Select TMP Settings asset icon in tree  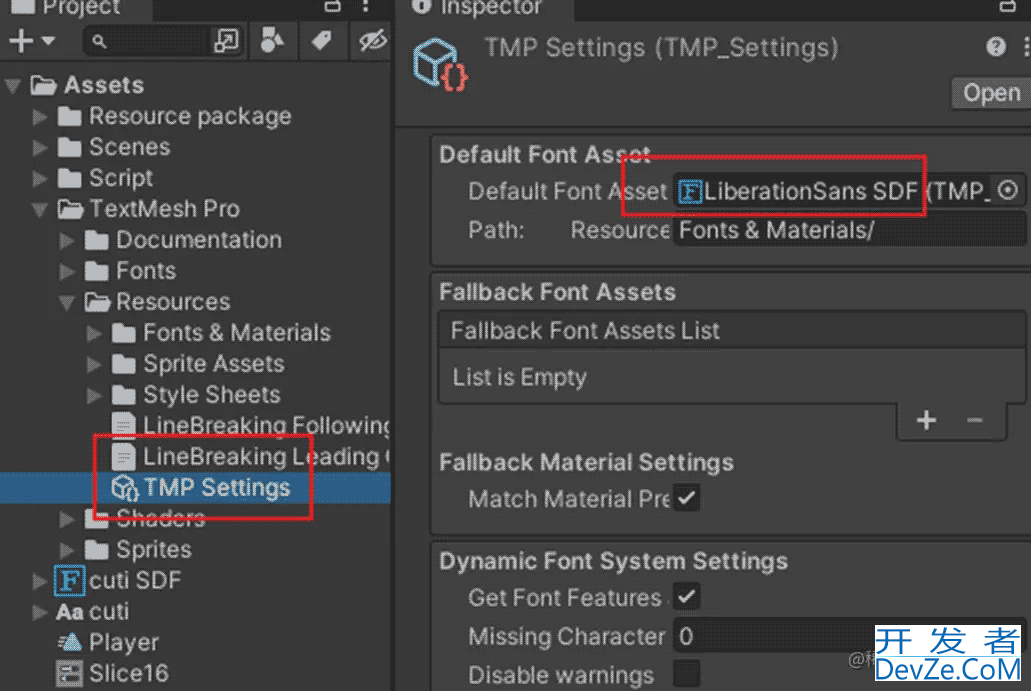[x=124, y=488]
